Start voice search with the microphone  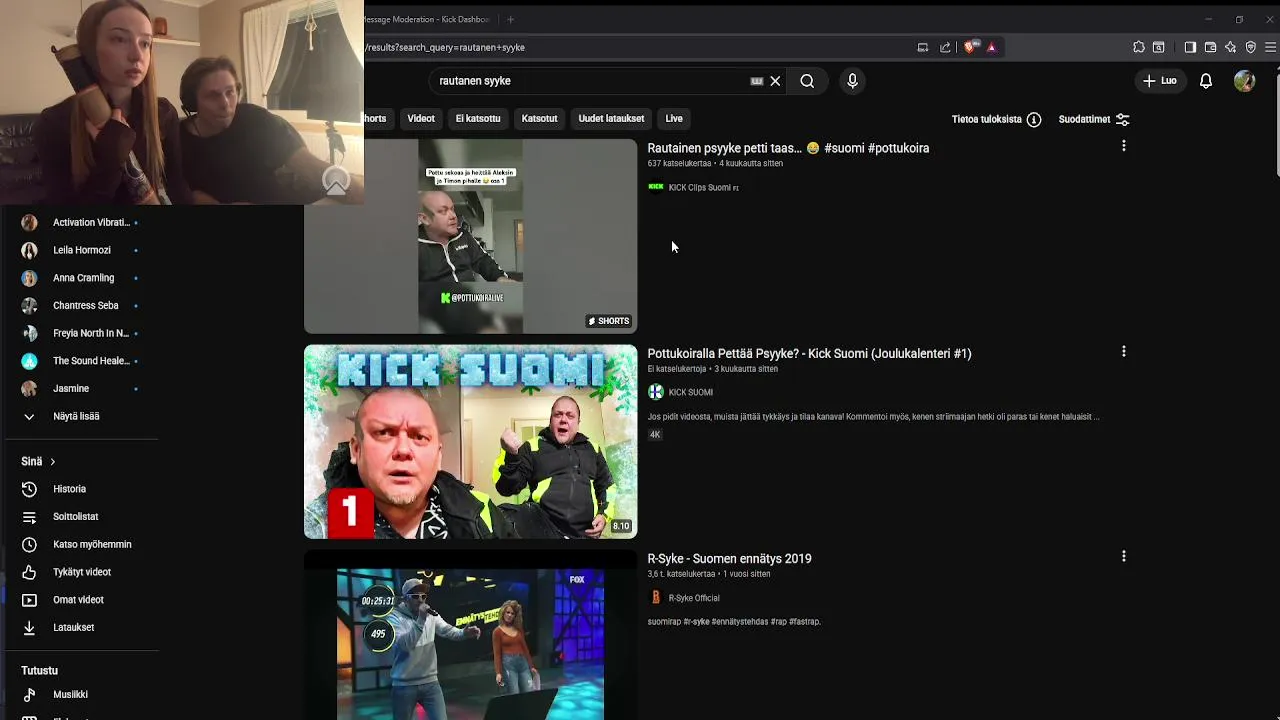(852, 81)
